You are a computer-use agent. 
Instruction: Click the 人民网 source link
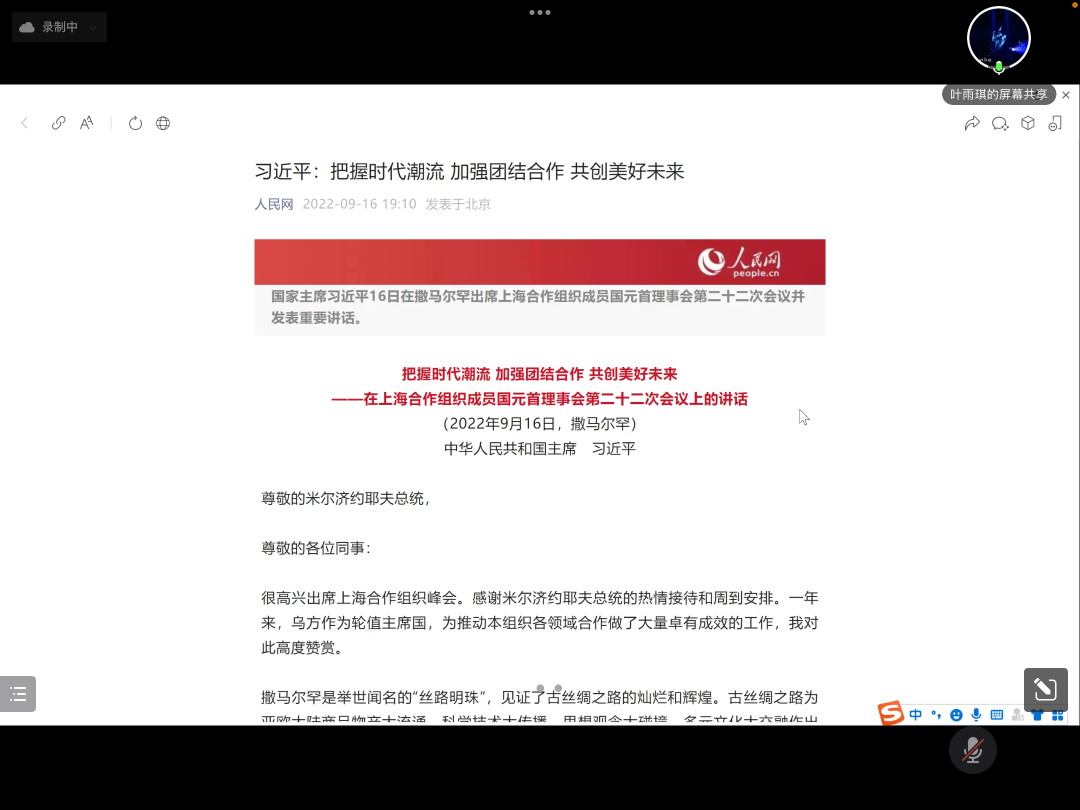tap(274, 204)
